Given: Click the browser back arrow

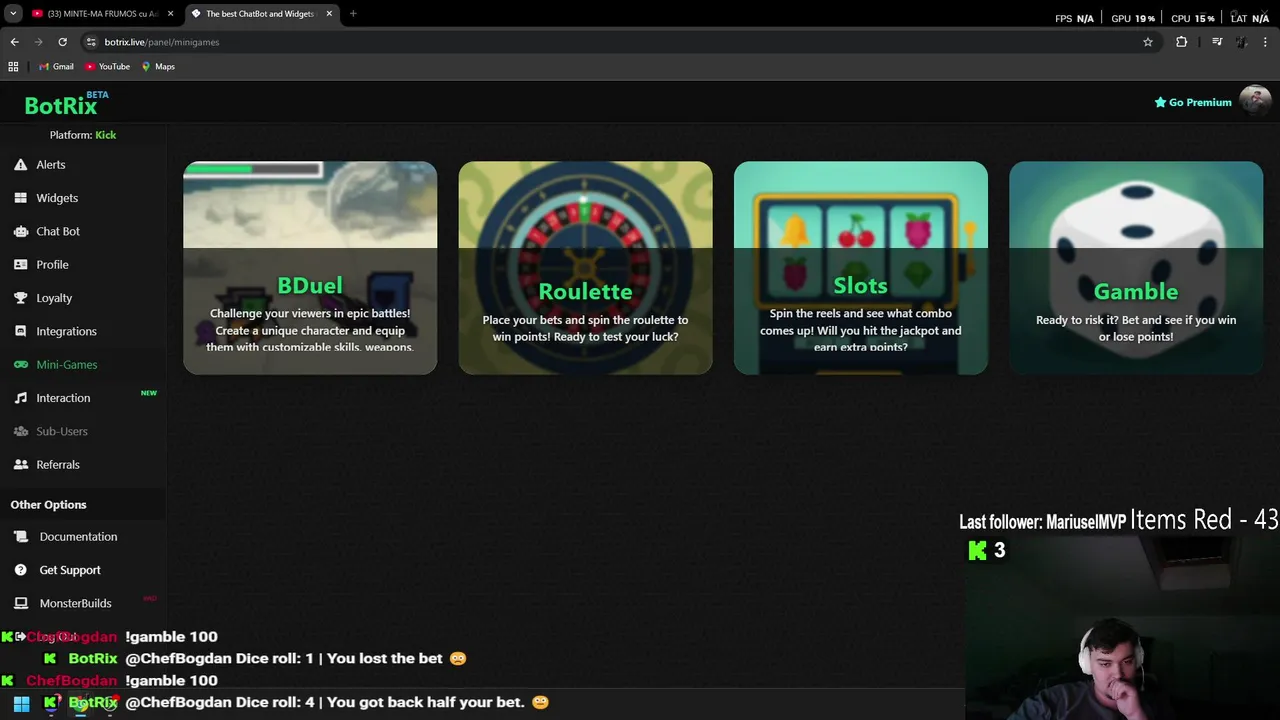Looking at the screenshot, I should pyautogui.click(x=14, y=42).
